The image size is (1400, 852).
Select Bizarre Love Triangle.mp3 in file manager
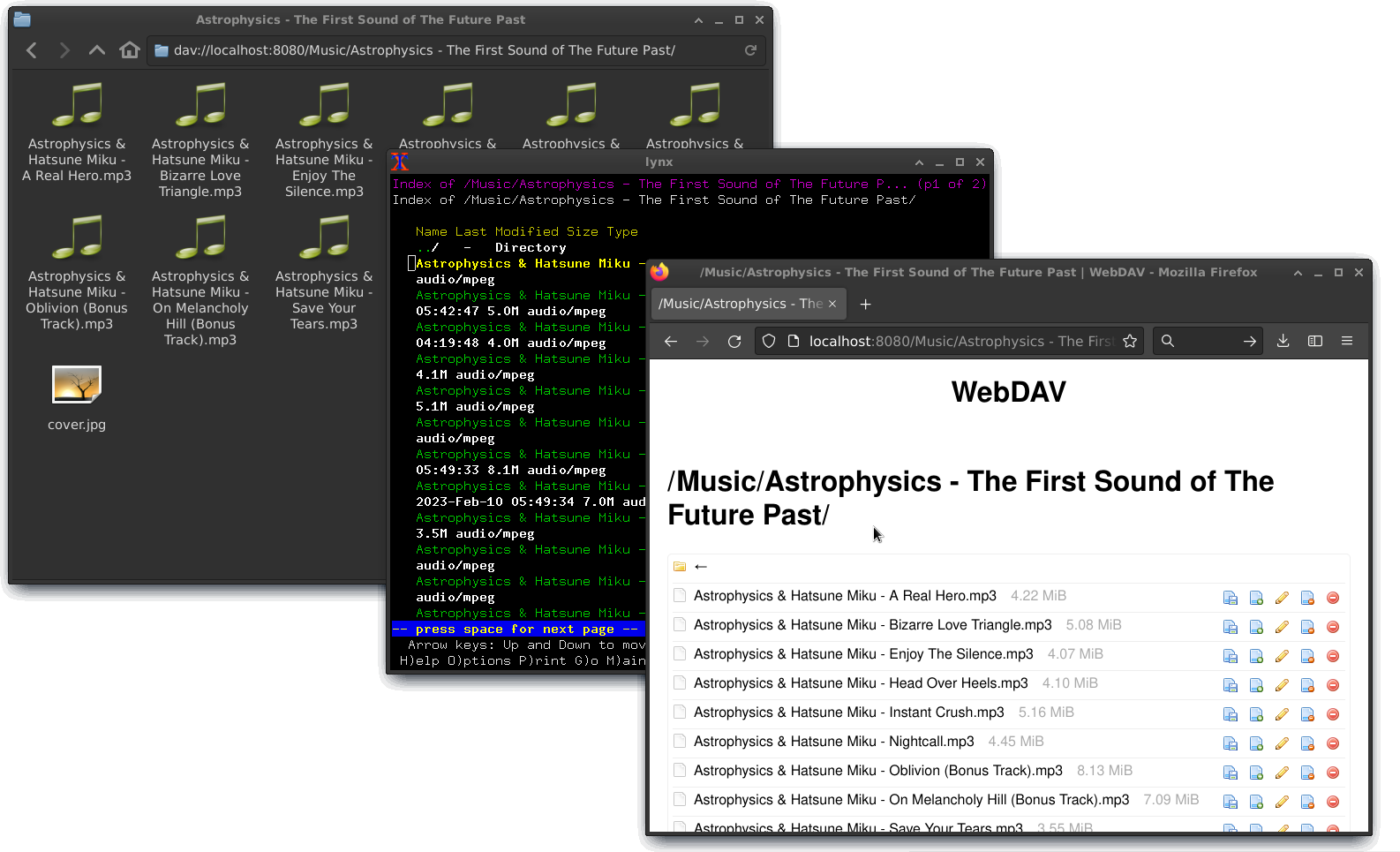[200, 140]
